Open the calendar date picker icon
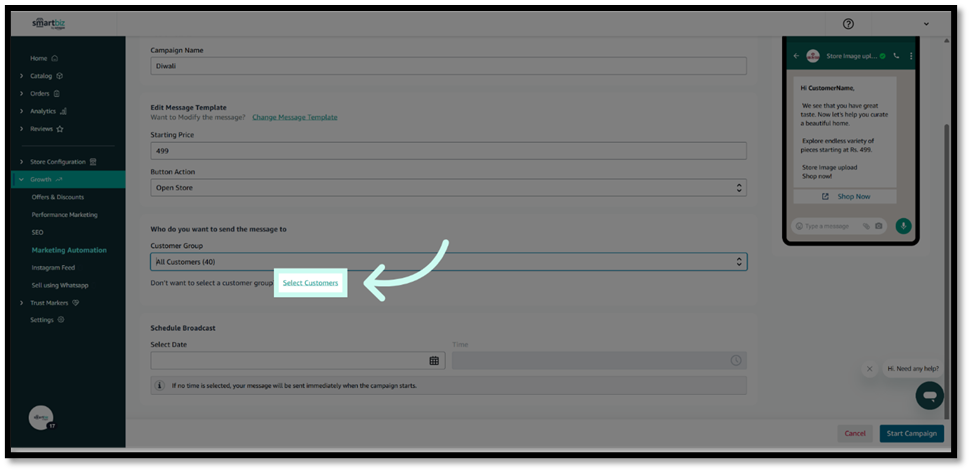The height and width of the screenshot is (471, 970). (x=434, y=361)
